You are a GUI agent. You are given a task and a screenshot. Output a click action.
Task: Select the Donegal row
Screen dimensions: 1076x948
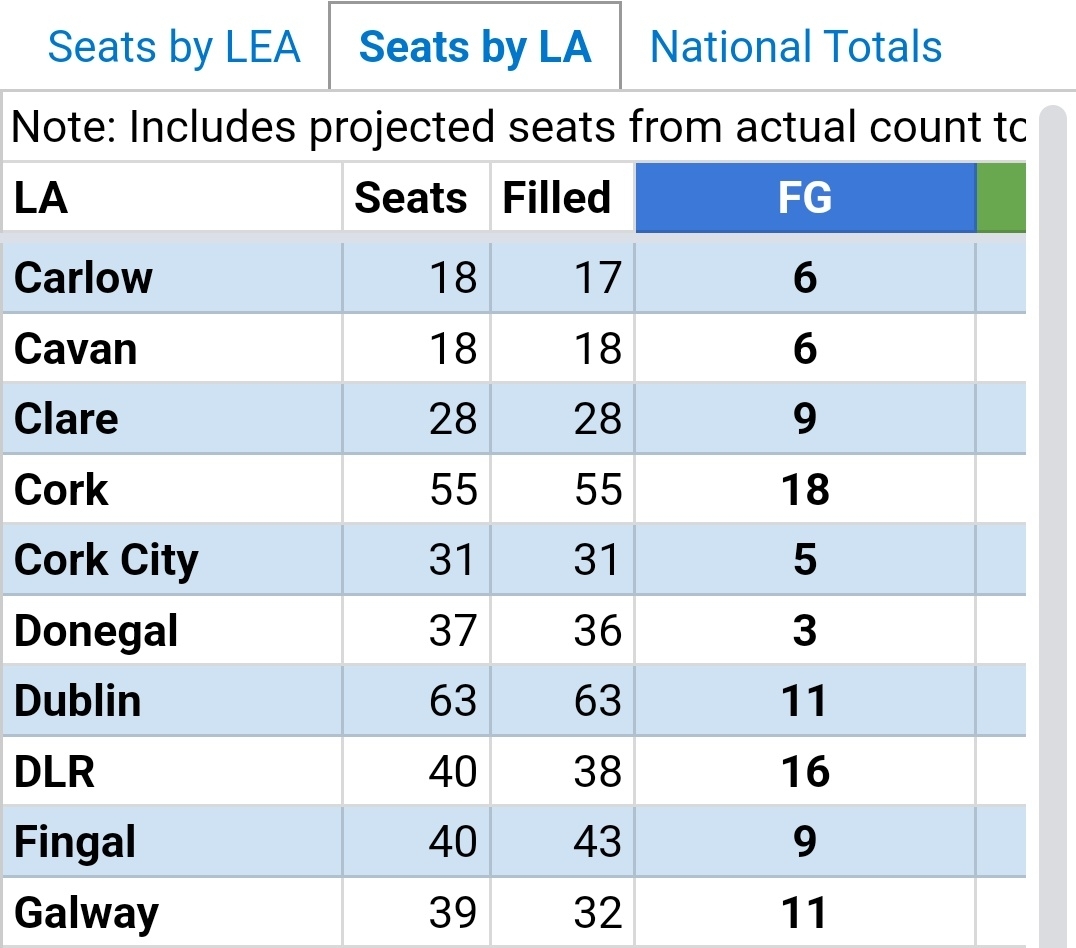(x=96, y=631)
